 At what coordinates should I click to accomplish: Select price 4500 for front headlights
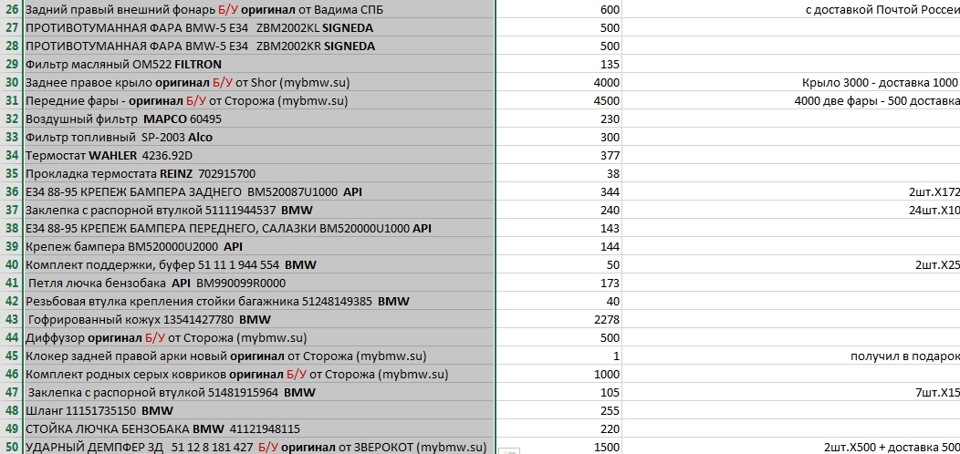point(559,101)
